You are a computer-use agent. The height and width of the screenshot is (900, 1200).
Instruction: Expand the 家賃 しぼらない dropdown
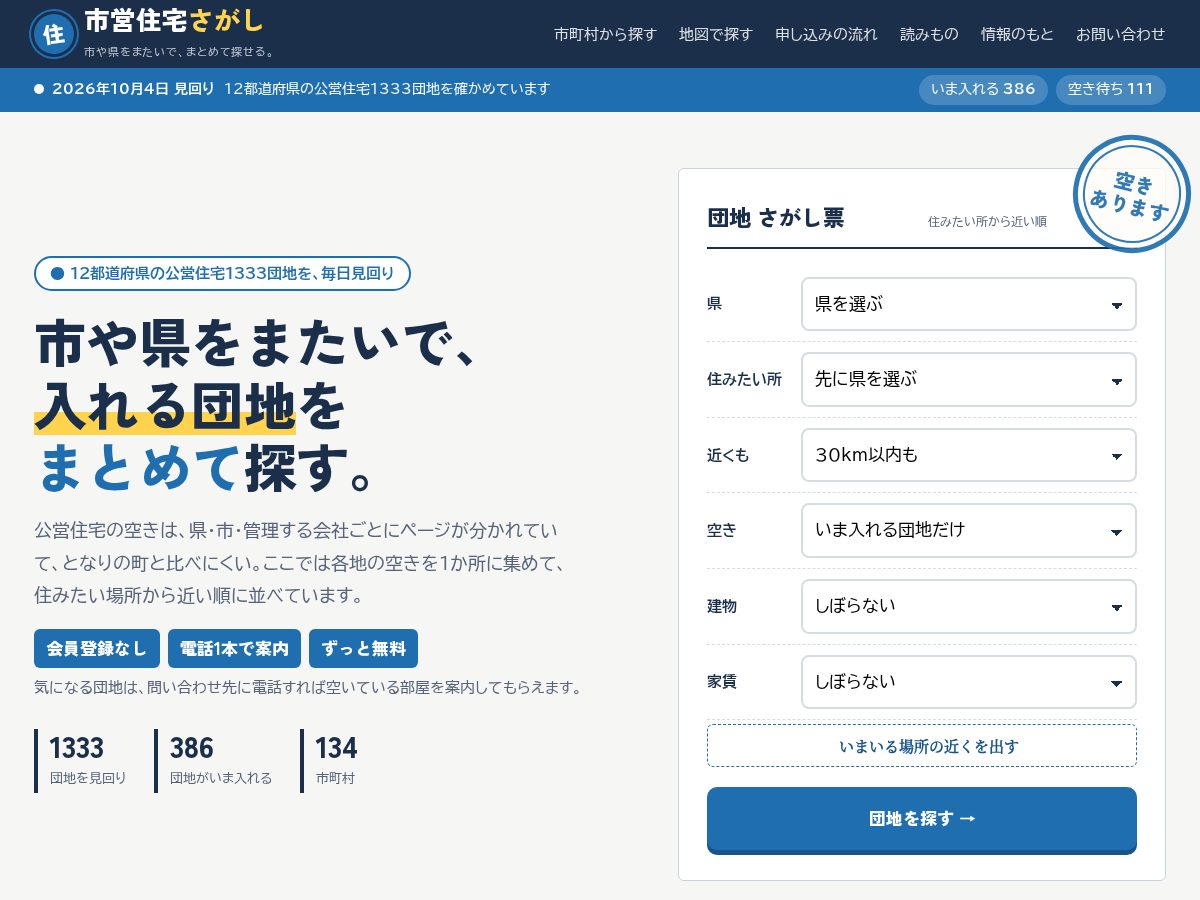969,682
